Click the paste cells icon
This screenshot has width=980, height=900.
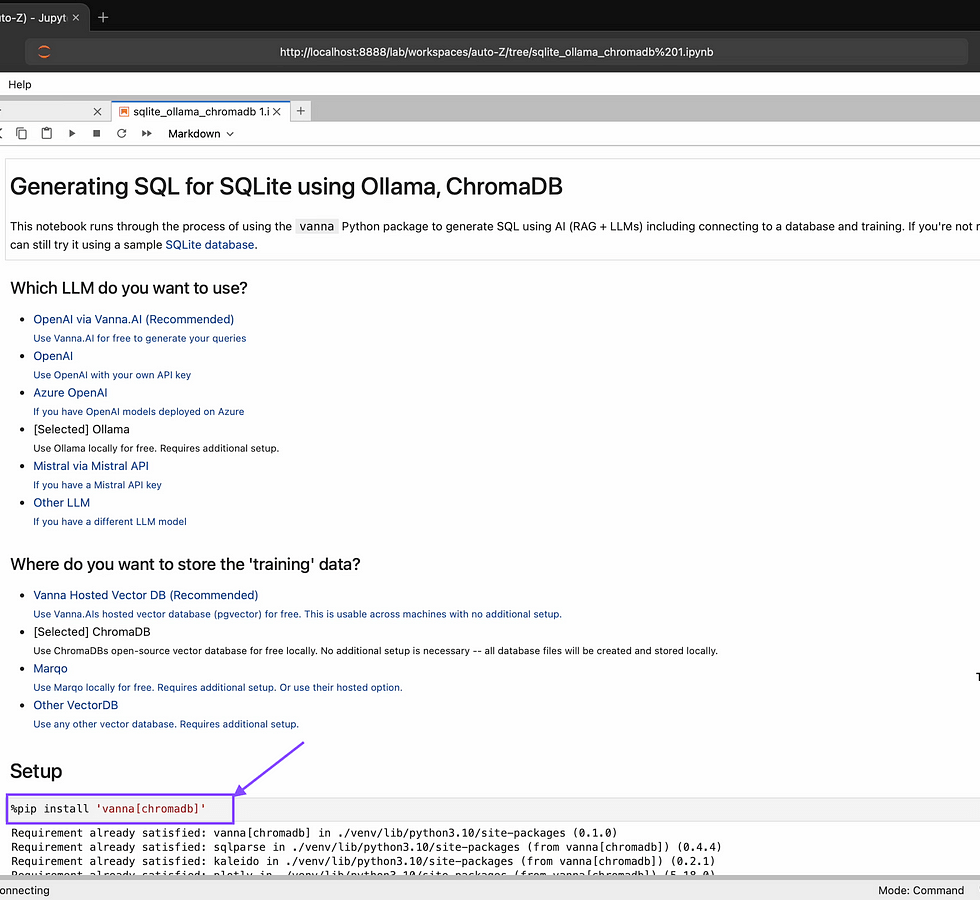tap(47, 133)
